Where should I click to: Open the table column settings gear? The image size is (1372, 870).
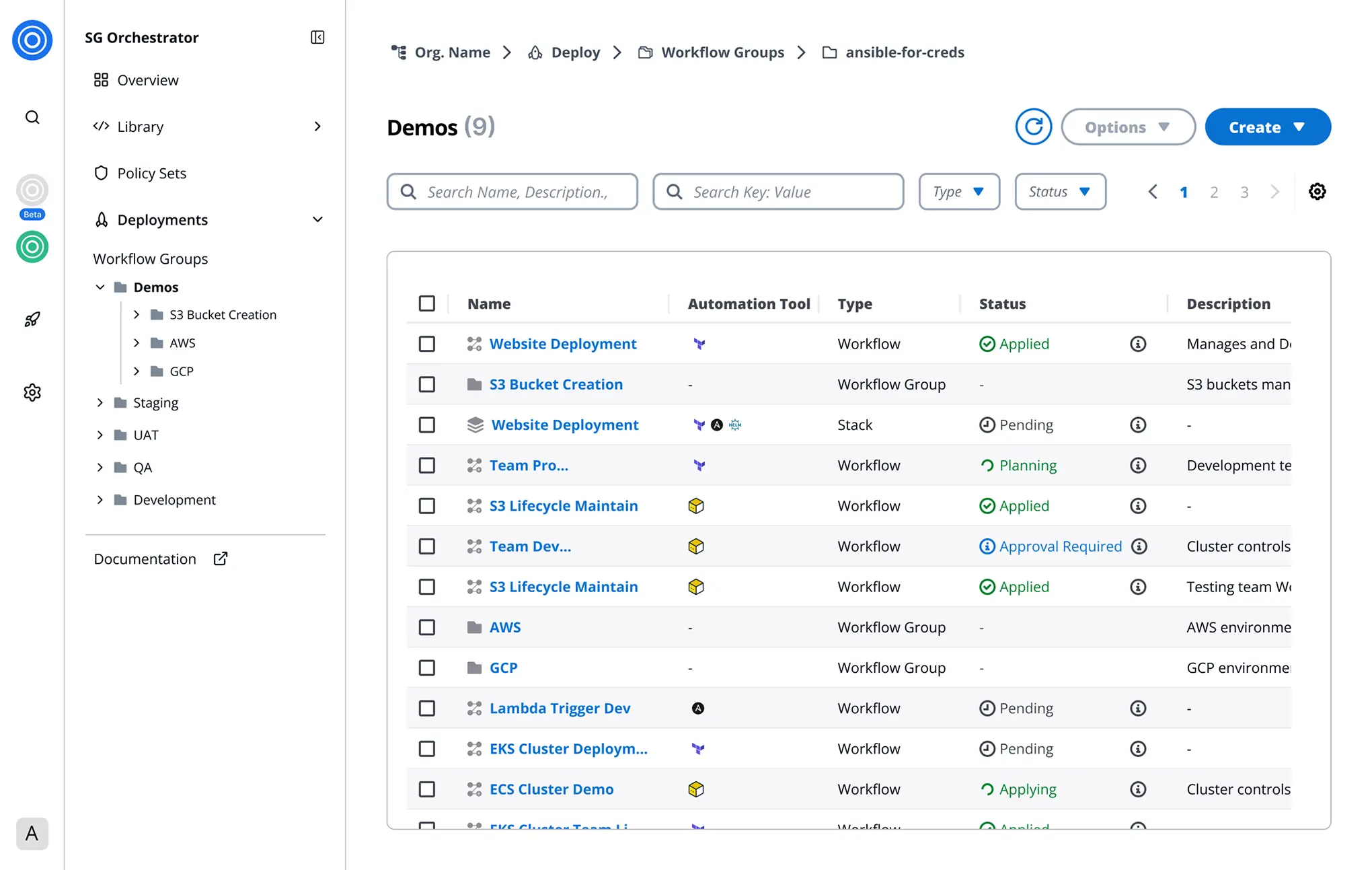tap(1317, 192)
